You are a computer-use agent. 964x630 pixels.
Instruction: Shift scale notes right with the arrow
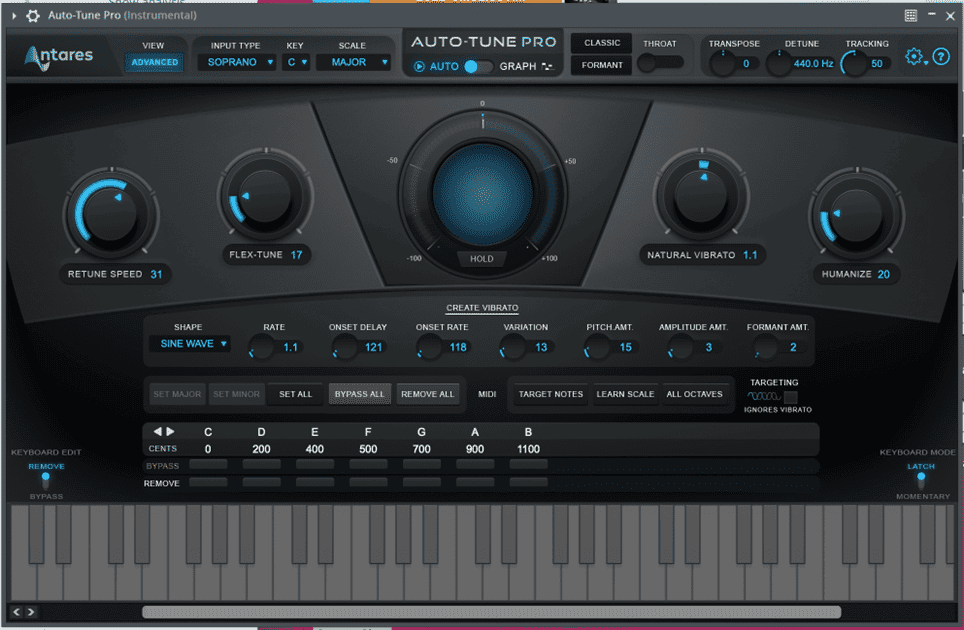click(170, 431)
